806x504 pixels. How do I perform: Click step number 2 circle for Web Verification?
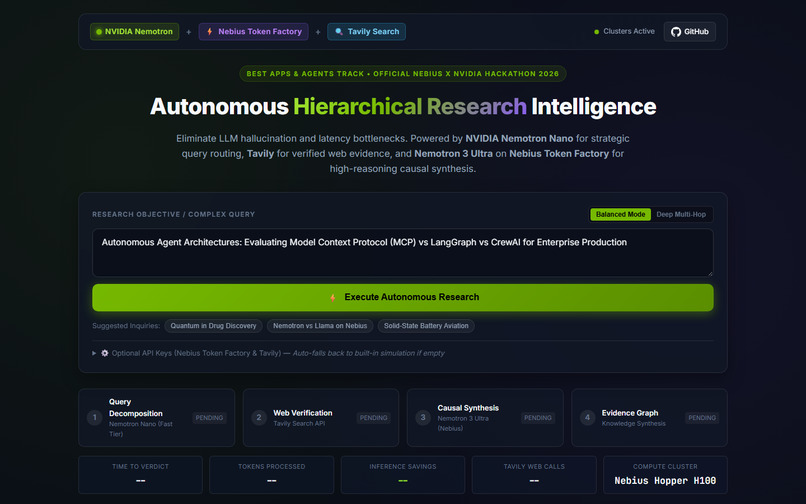click(x=259, y=418)
